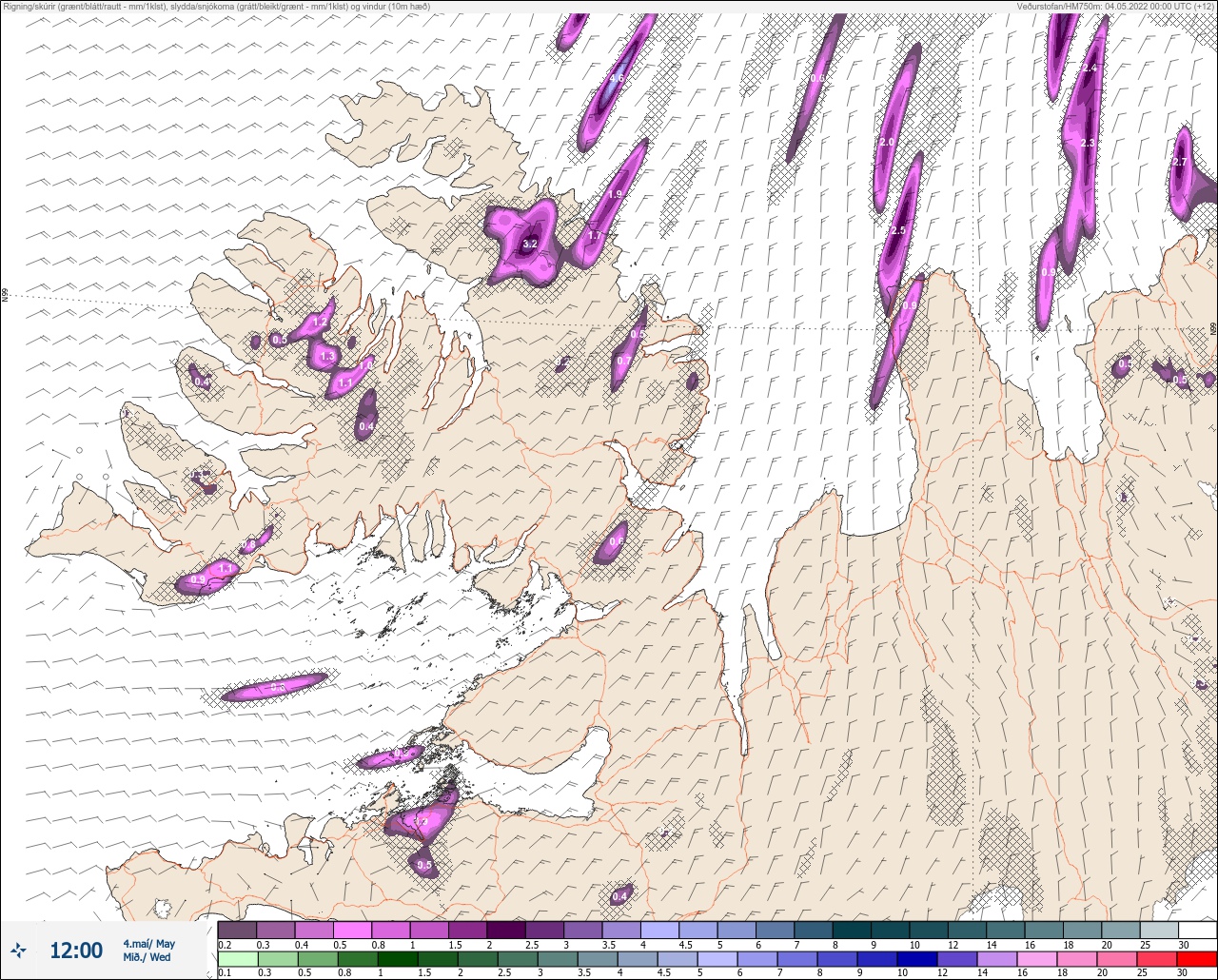Click the '0.2' label on the upper legend row
This screenshot has height=980, width=1218.
224,945
